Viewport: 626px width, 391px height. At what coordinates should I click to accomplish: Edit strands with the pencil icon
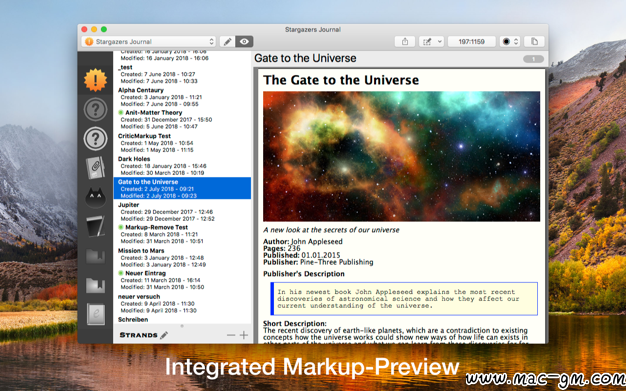(164, 335)
